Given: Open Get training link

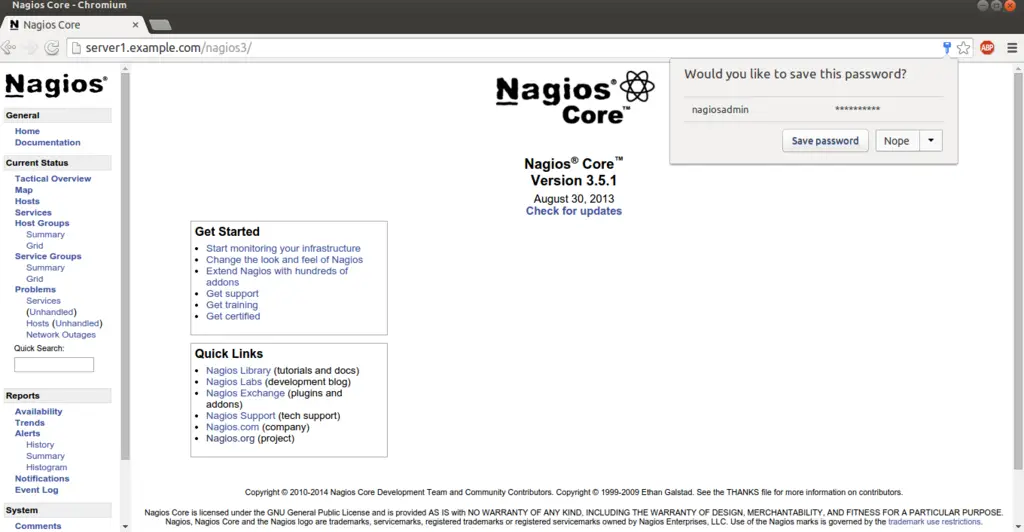Looking at the screenshot, I should pos(232,305).
